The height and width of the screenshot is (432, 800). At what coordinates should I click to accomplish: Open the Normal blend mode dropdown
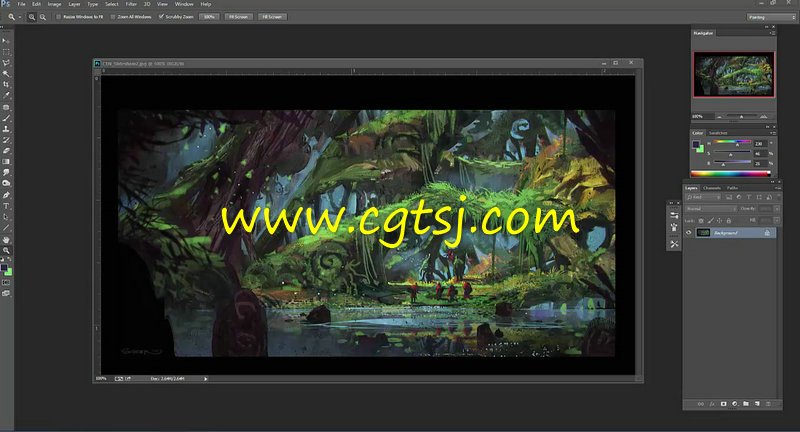click(x=711, y=209)
